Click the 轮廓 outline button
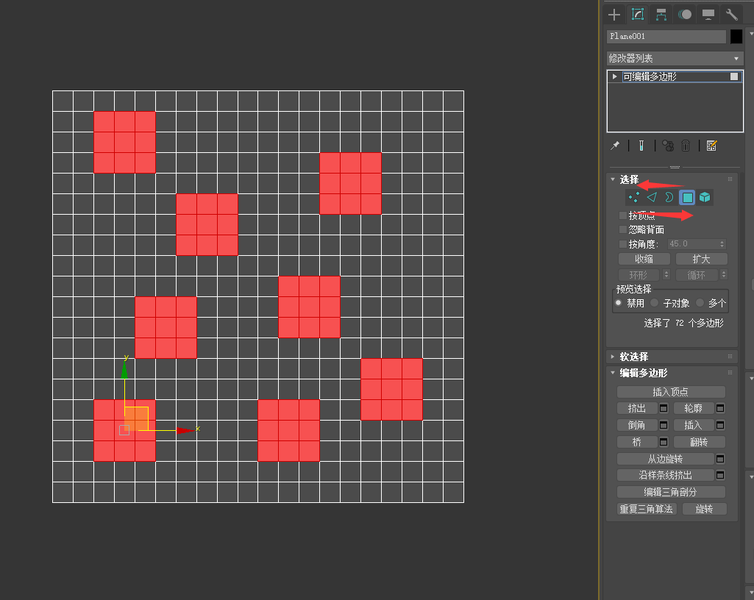 (693, 409)
